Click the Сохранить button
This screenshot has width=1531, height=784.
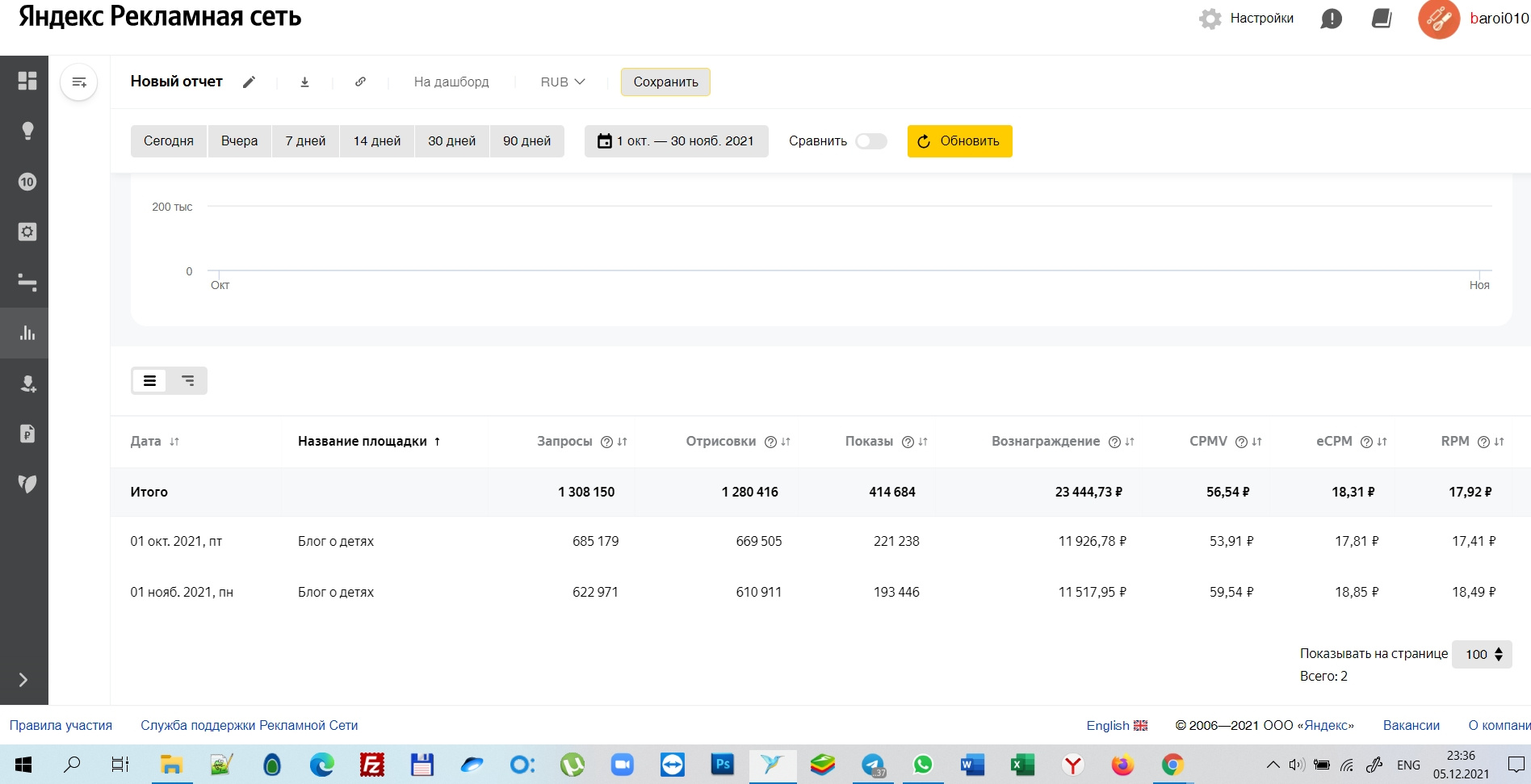click(x=665, y=82)
